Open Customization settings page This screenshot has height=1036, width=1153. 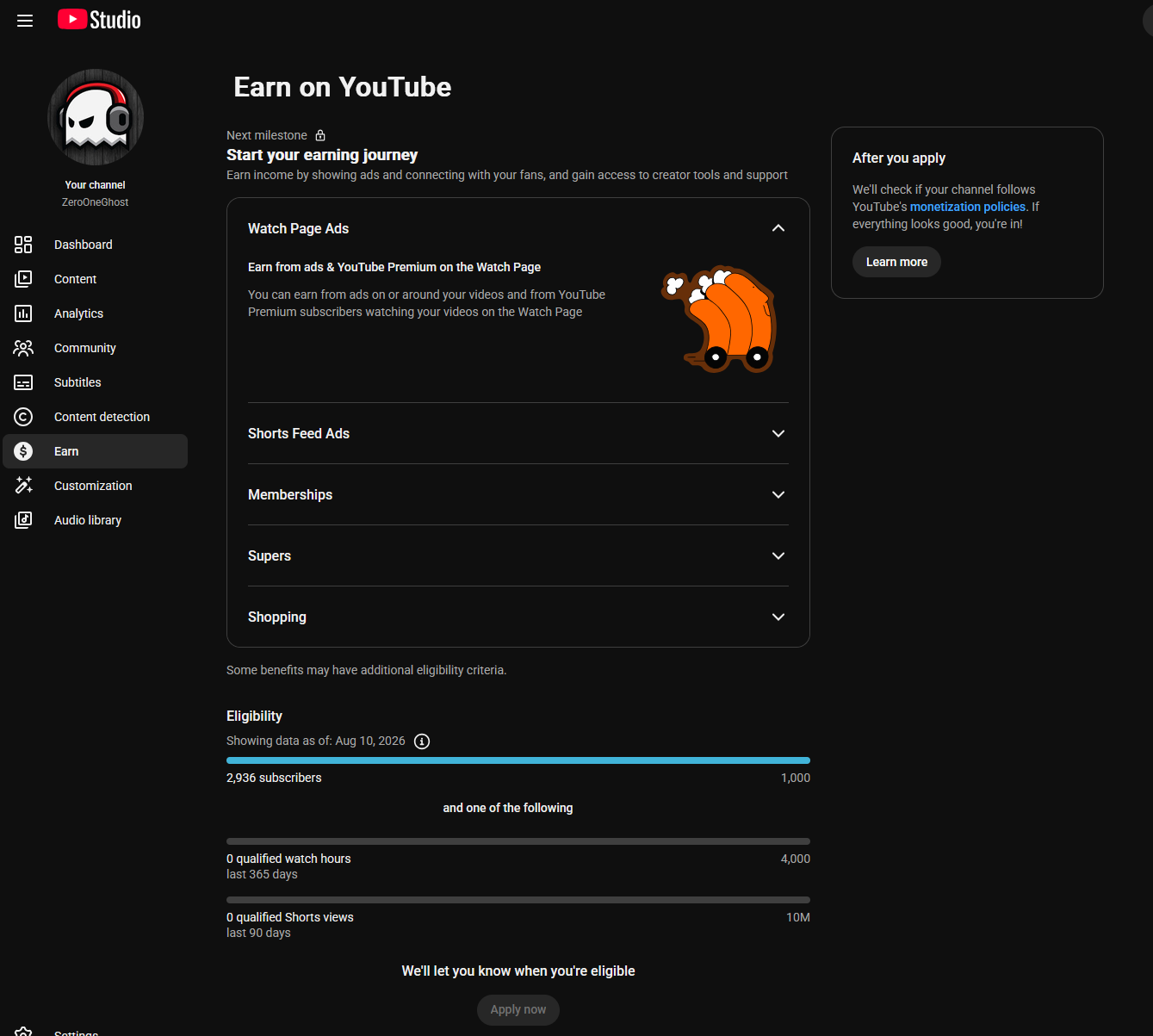coord(95,486)
